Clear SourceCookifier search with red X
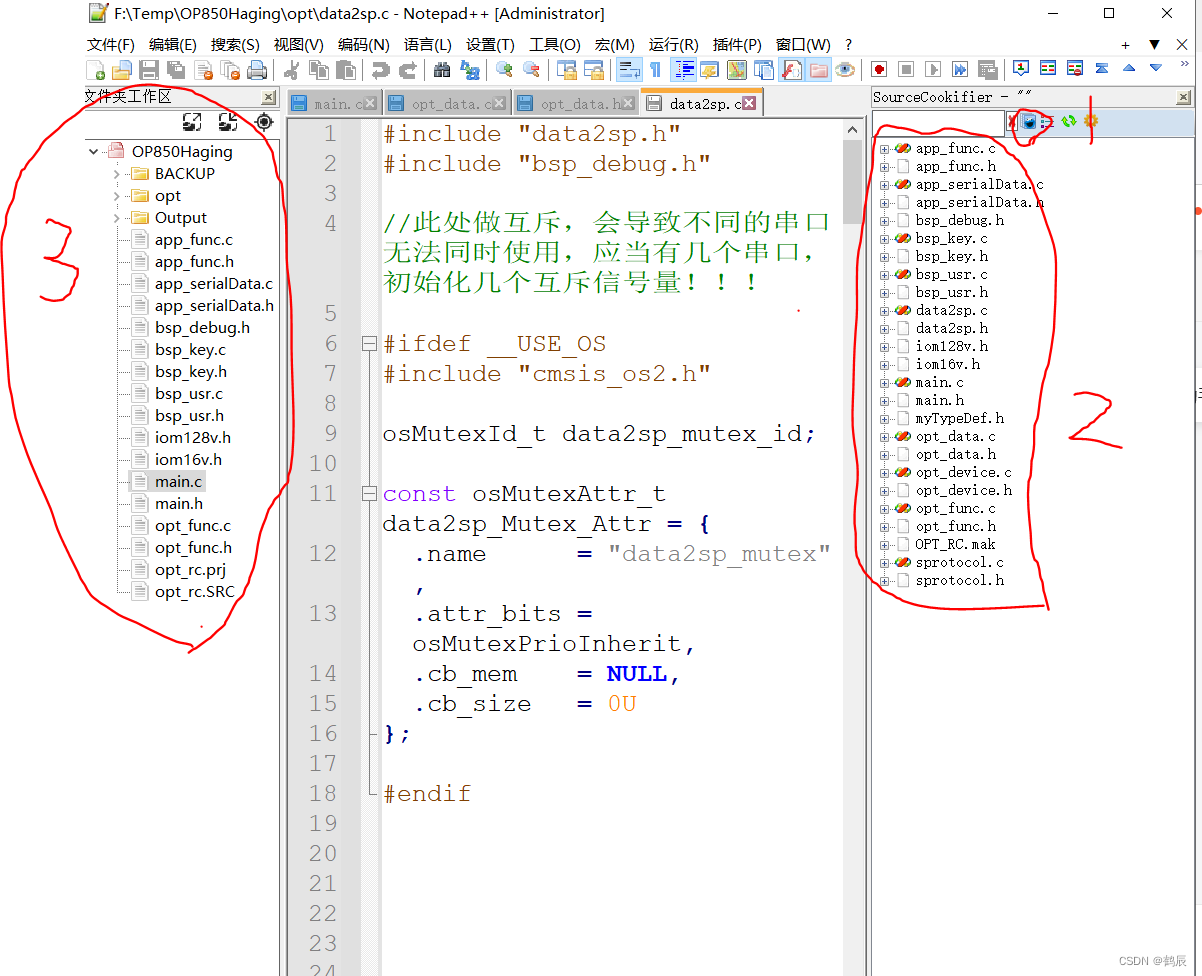 1012,122
